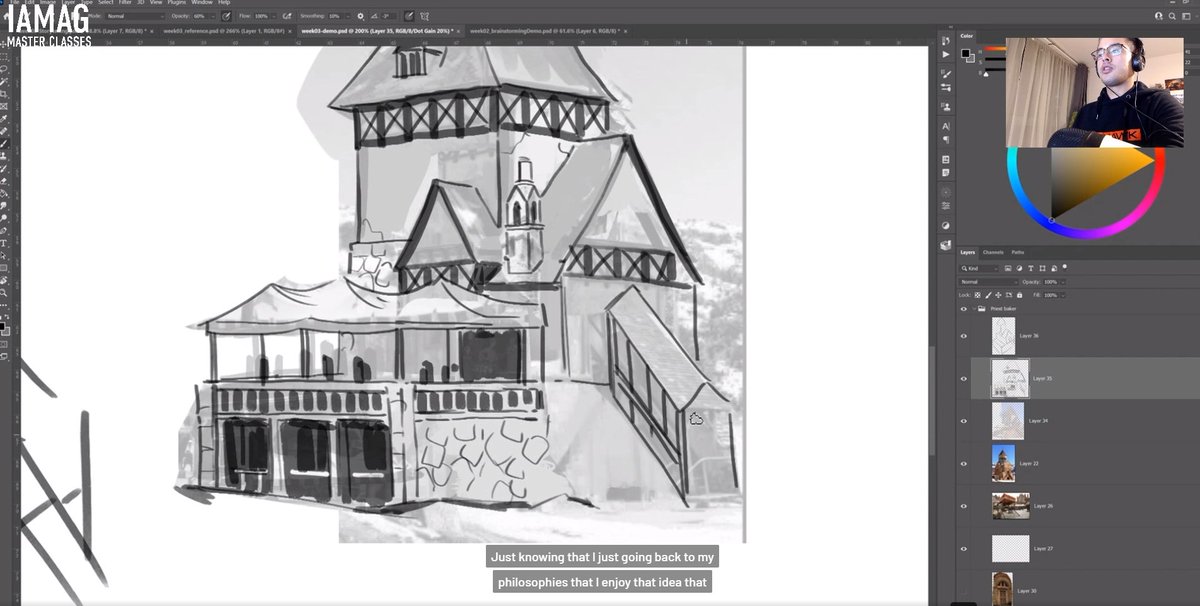Open the Clone Source panel icon
This screenshot has height=606, width=1200.
[946, 106]
